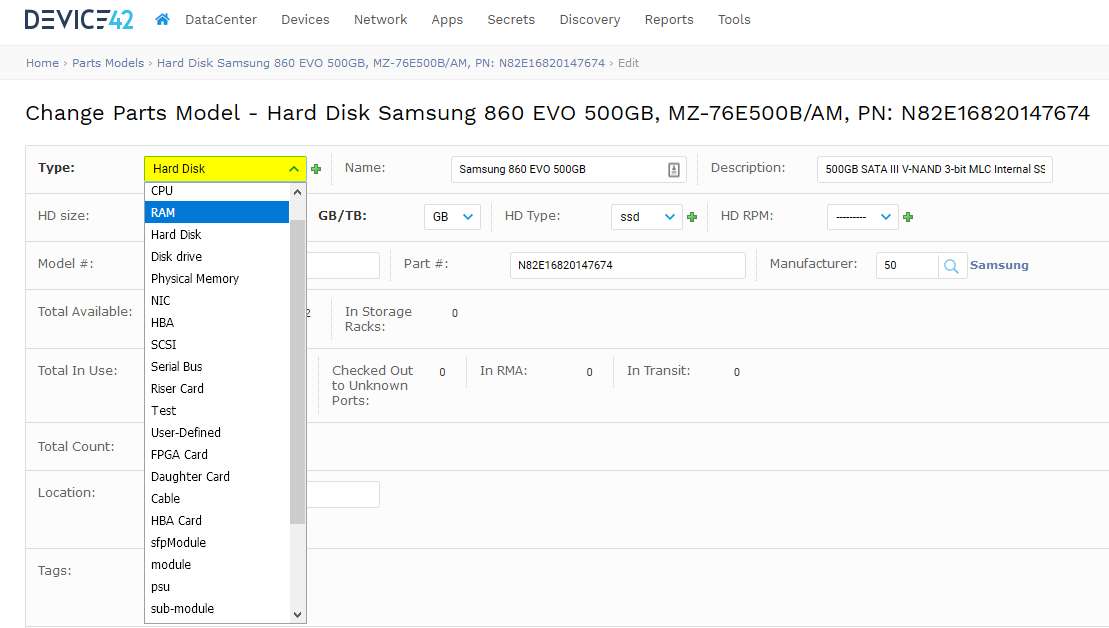1109x628 pixels.
Task: Focus the Manufacturer ID field showing 50
Action: 907,265
